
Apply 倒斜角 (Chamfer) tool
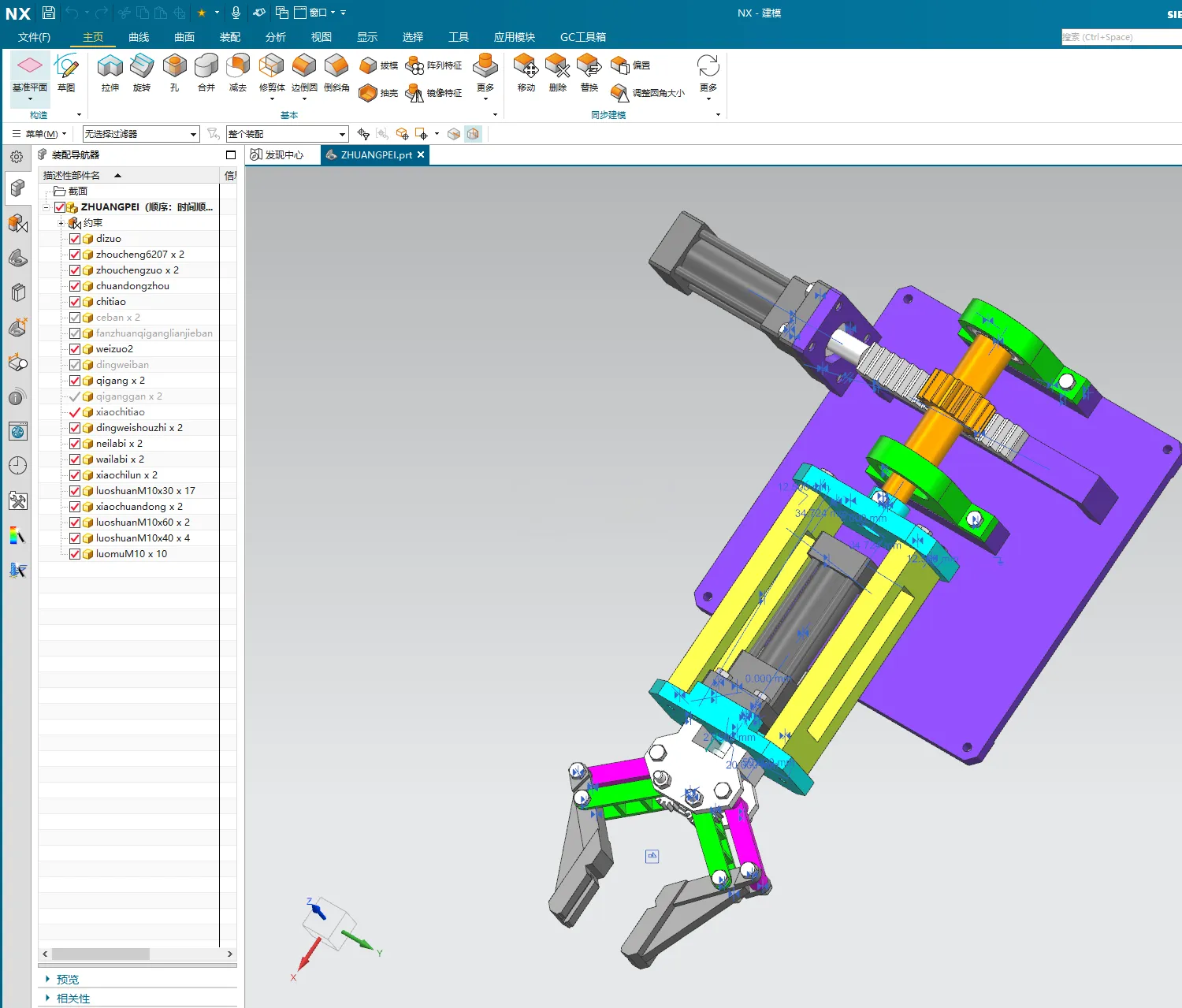tap(336, 73)
